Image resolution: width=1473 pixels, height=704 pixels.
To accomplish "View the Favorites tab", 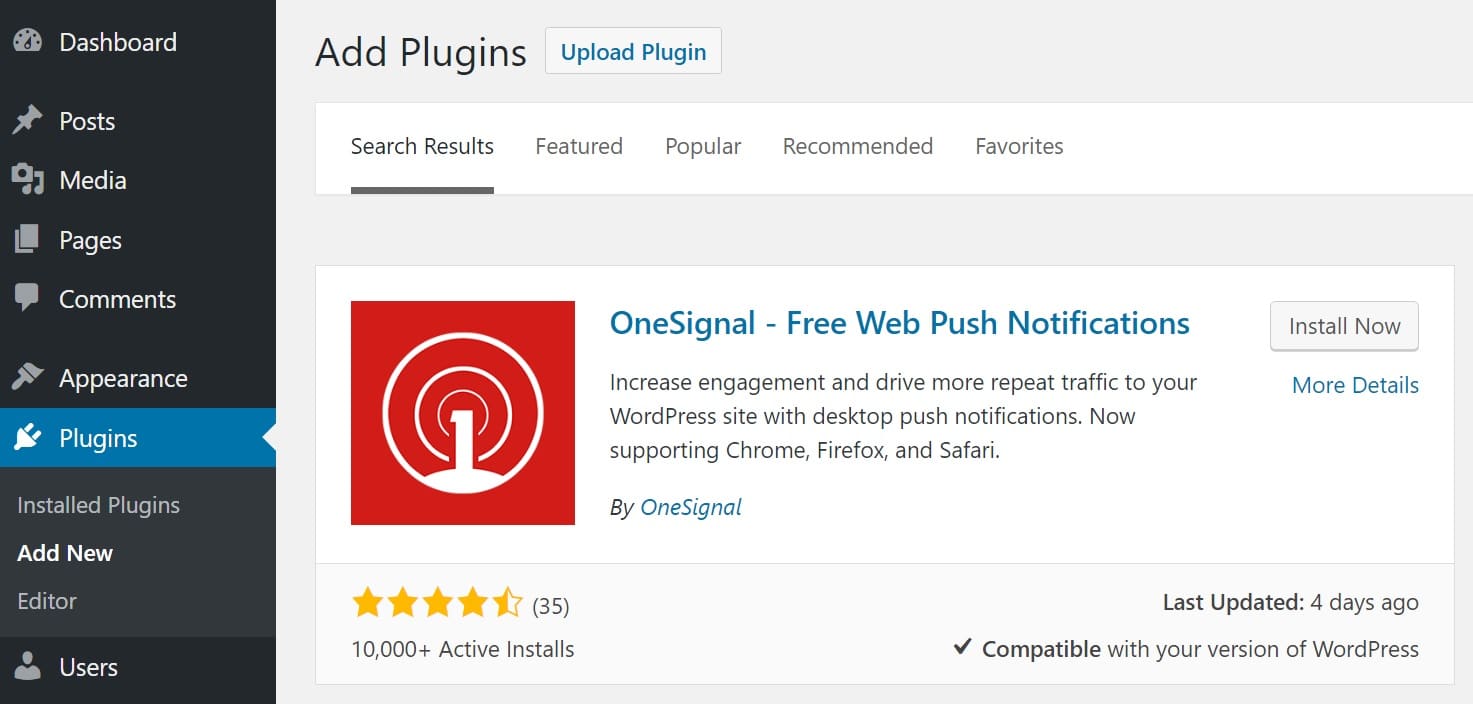I will pyautogui.click(x=1019, y=146).
